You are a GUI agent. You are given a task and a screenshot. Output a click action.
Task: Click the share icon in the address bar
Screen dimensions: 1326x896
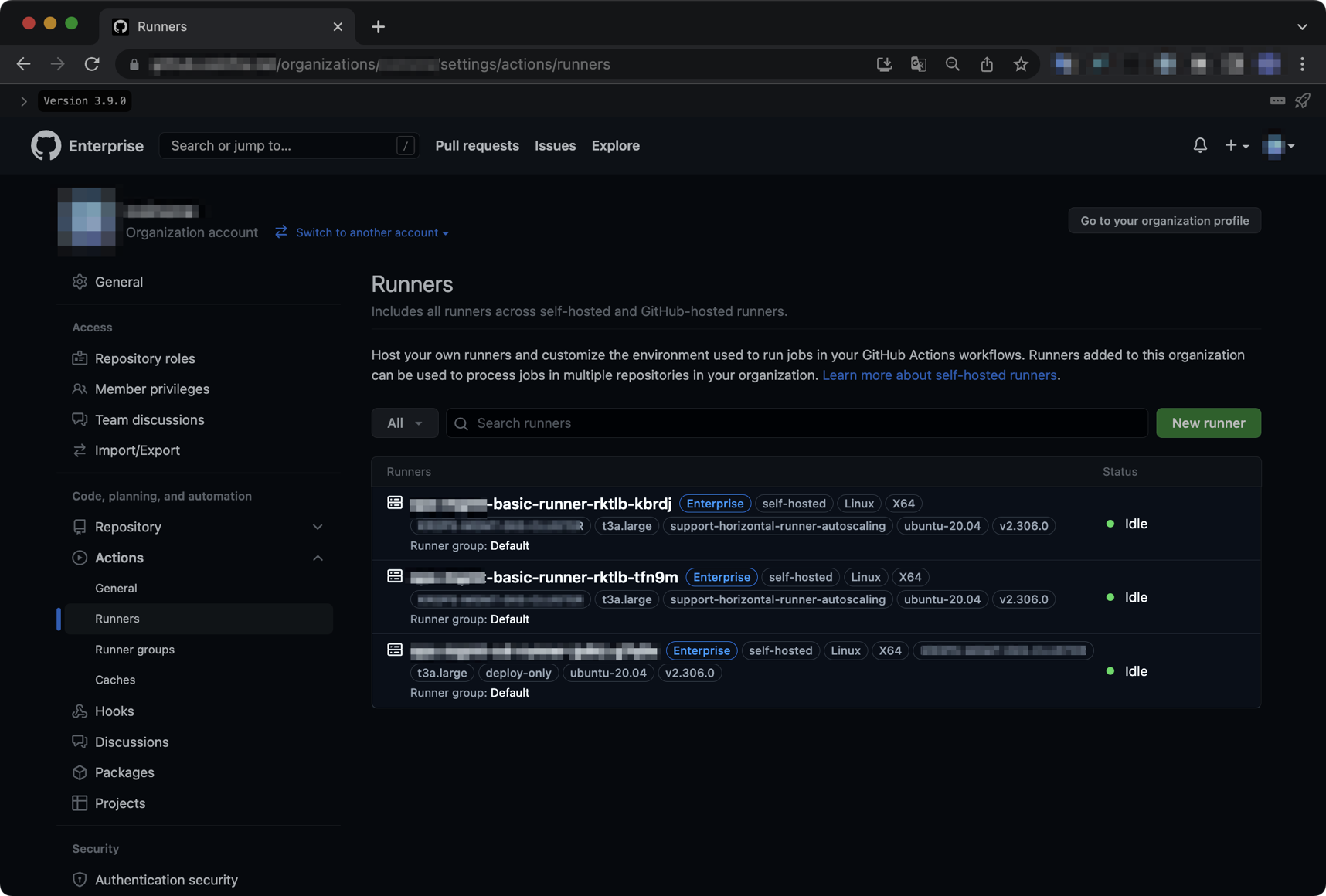(x=987, y=64)
